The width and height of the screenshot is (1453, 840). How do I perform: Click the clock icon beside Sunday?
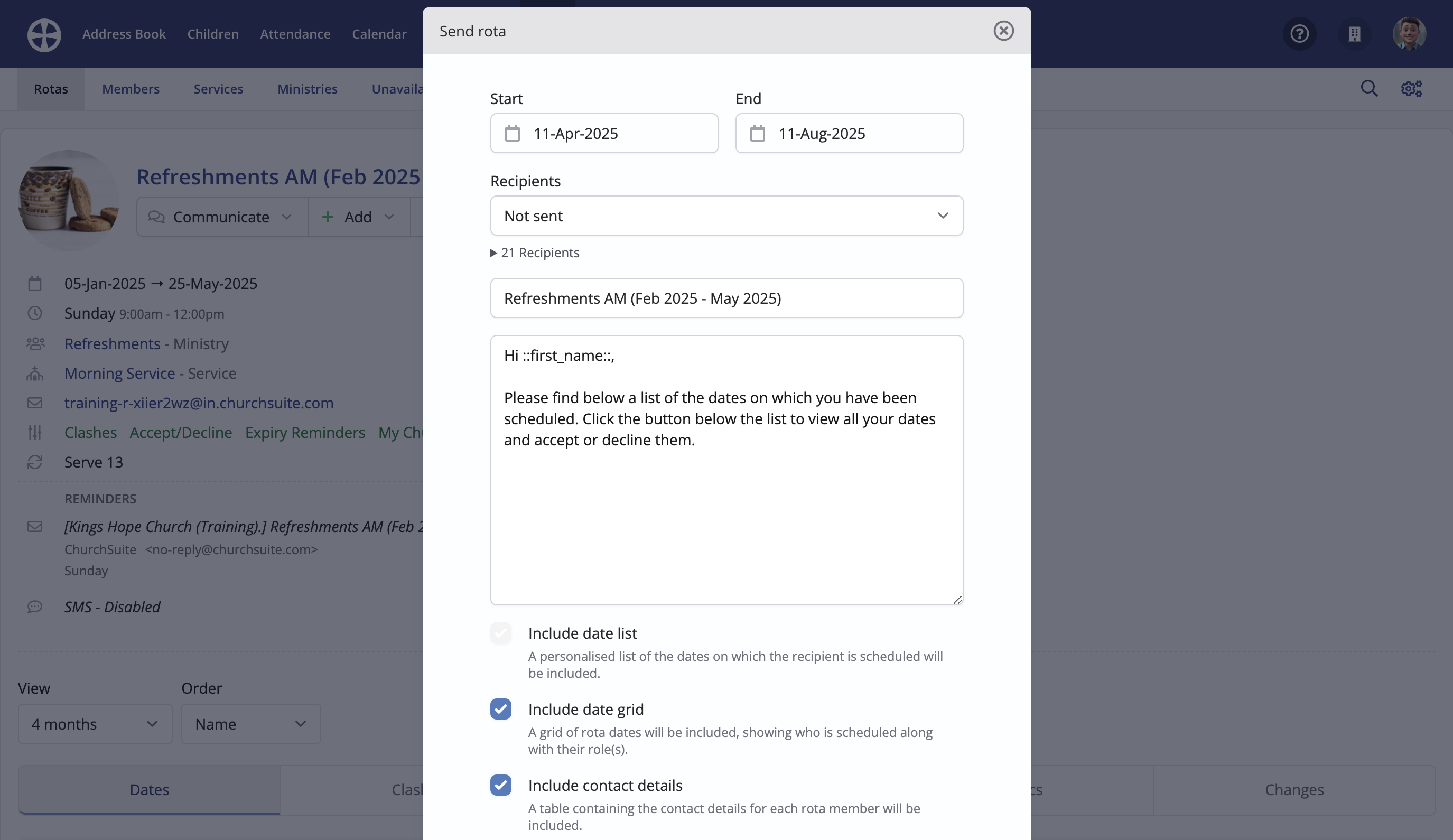pyautogui.click(x=35, y=313)
